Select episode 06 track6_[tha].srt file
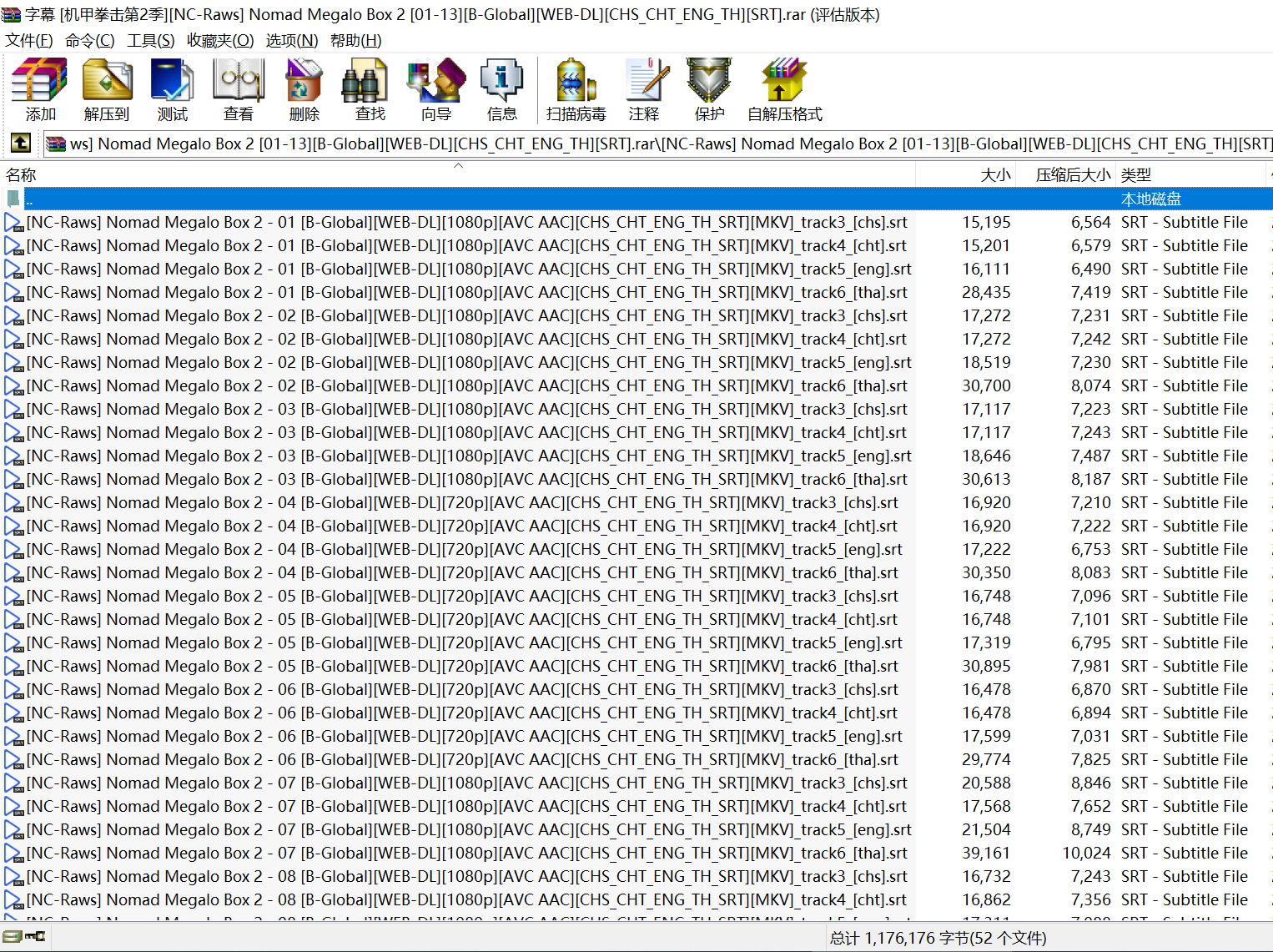This screenshot has height=952, width=1273. pos(462,759)
